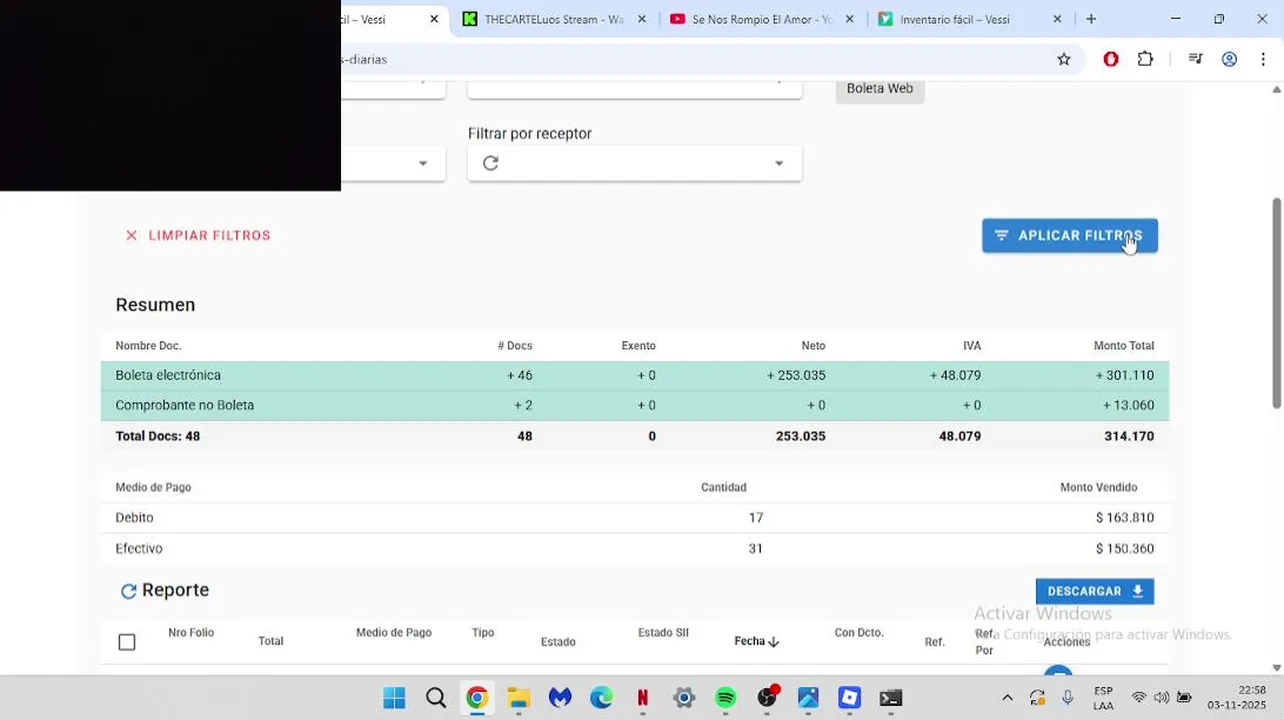Open Netflix from the taskbar

[643, 698]
